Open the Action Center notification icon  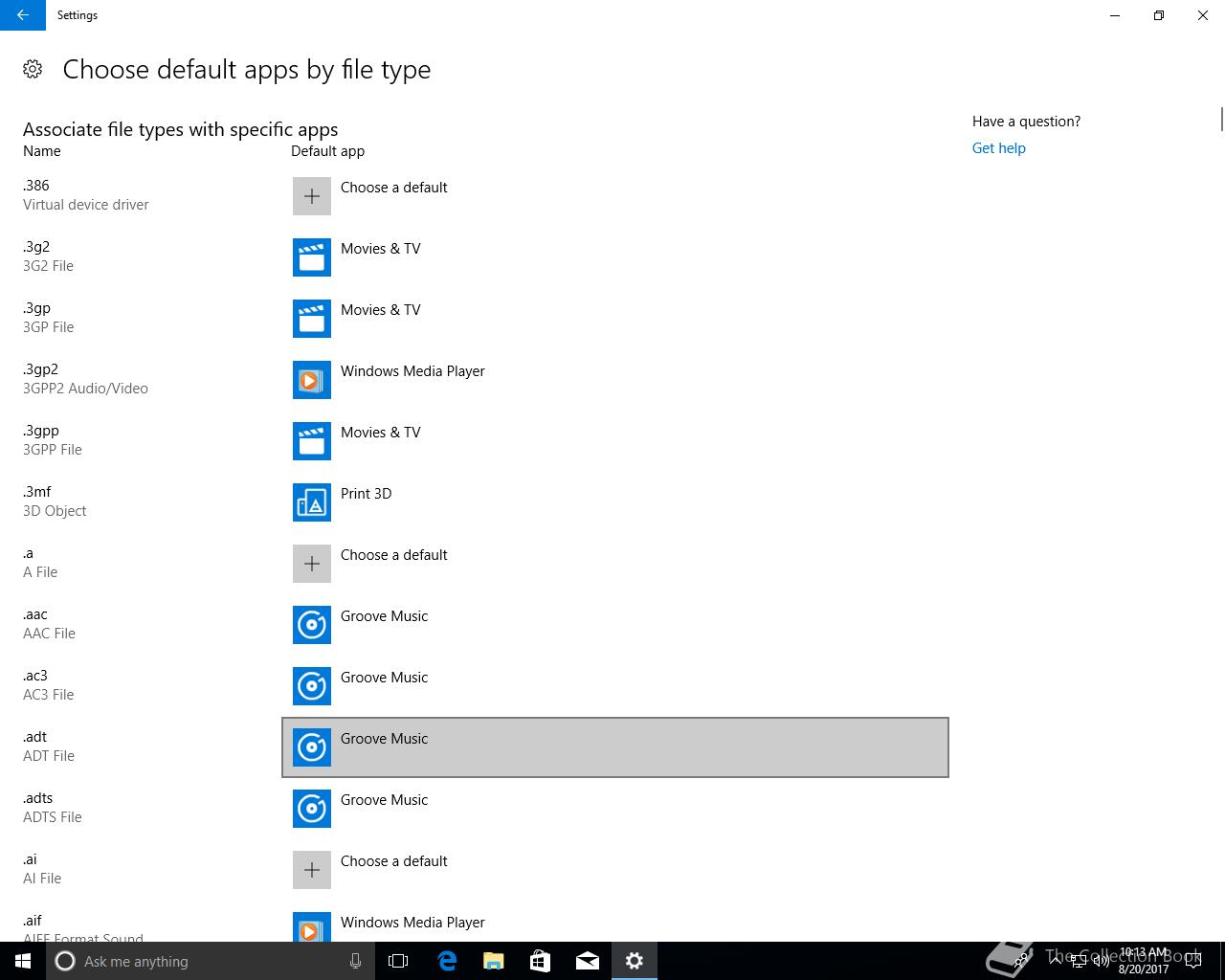[x=1193, y=961]
